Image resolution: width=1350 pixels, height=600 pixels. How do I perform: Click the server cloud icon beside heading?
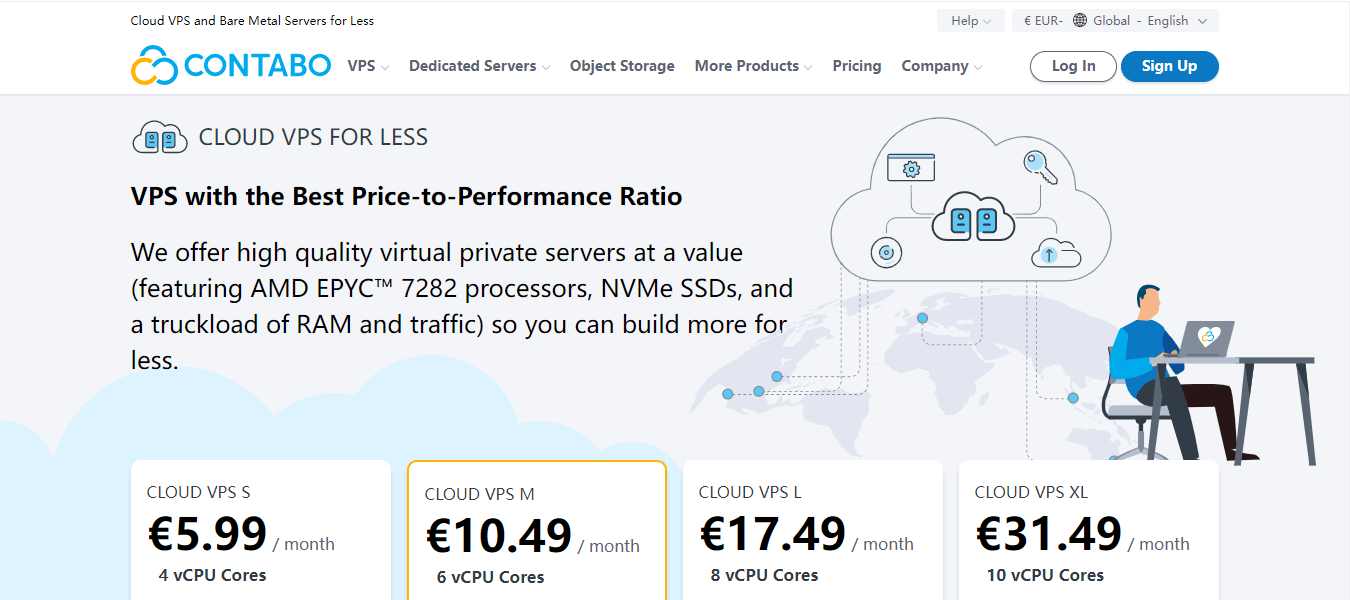pyautogui.click(x=160, y=137)
